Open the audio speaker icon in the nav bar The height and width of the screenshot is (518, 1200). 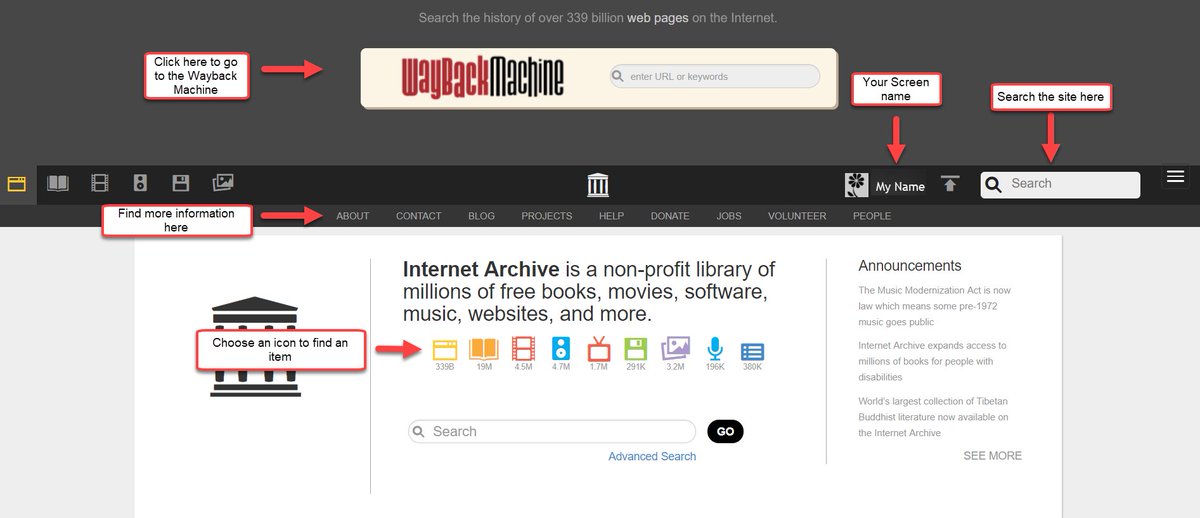coord(140,183)
